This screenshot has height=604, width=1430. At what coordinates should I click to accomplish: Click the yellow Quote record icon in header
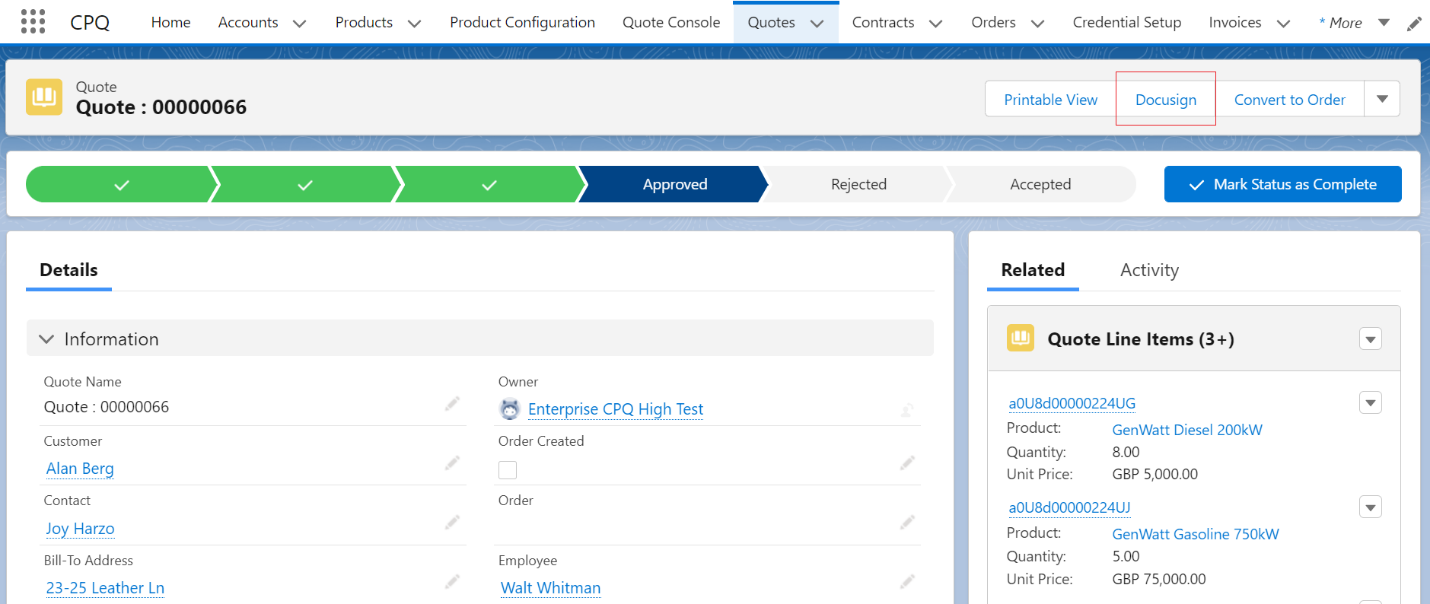(44, 97)
